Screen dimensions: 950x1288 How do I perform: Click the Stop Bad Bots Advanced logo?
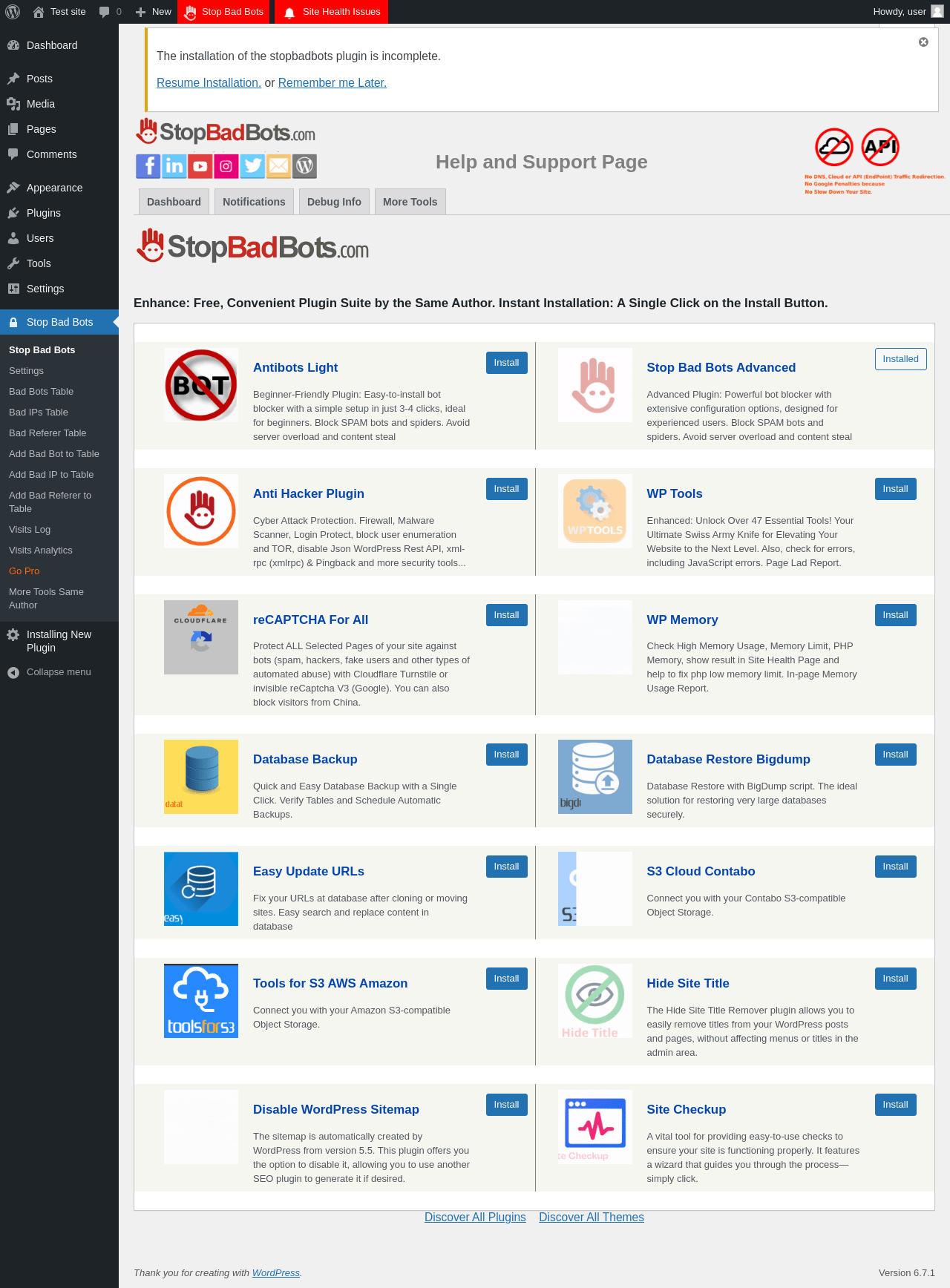coord(595,385)
